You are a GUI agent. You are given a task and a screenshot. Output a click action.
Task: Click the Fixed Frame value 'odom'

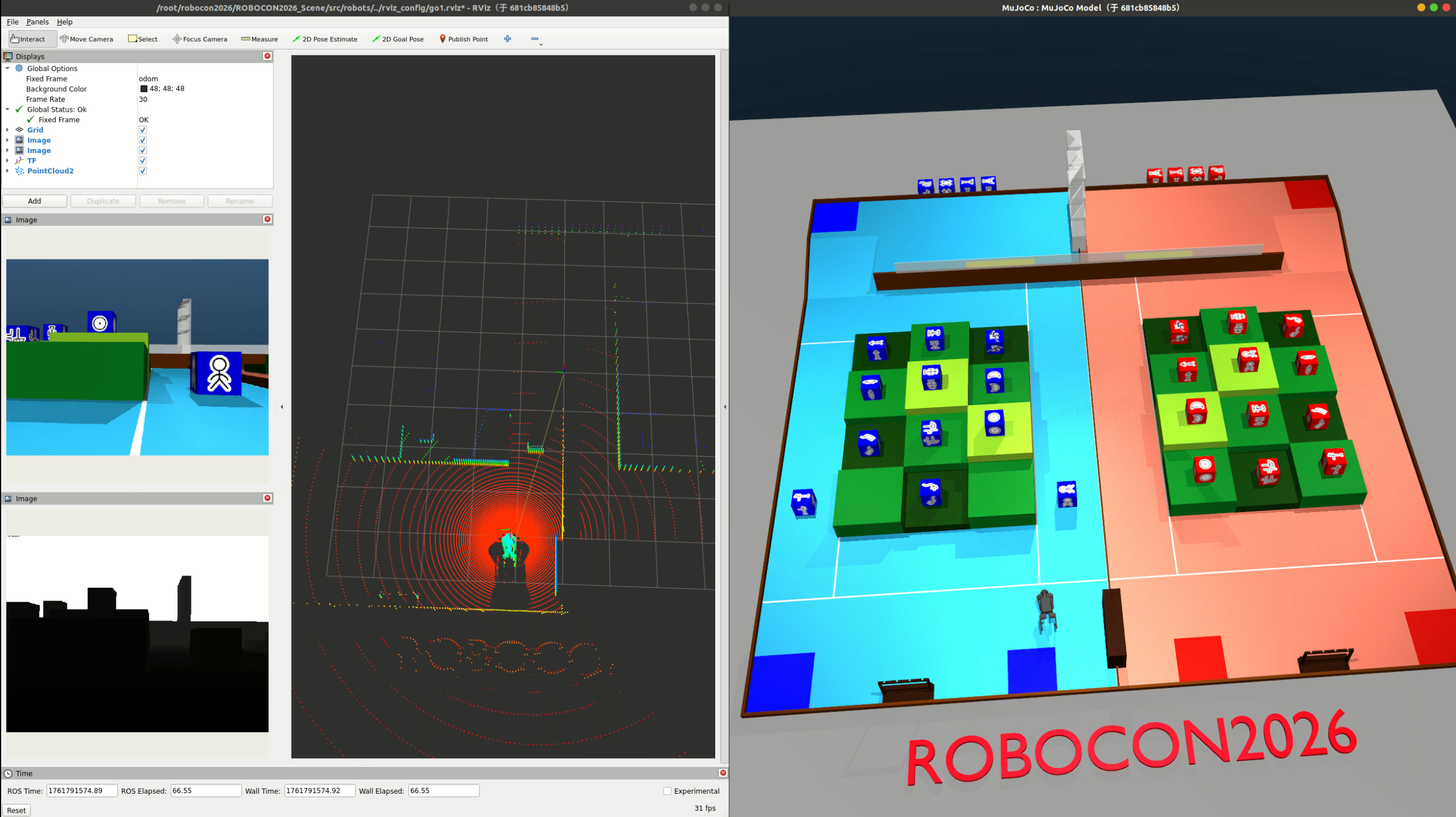coord(148,79)
